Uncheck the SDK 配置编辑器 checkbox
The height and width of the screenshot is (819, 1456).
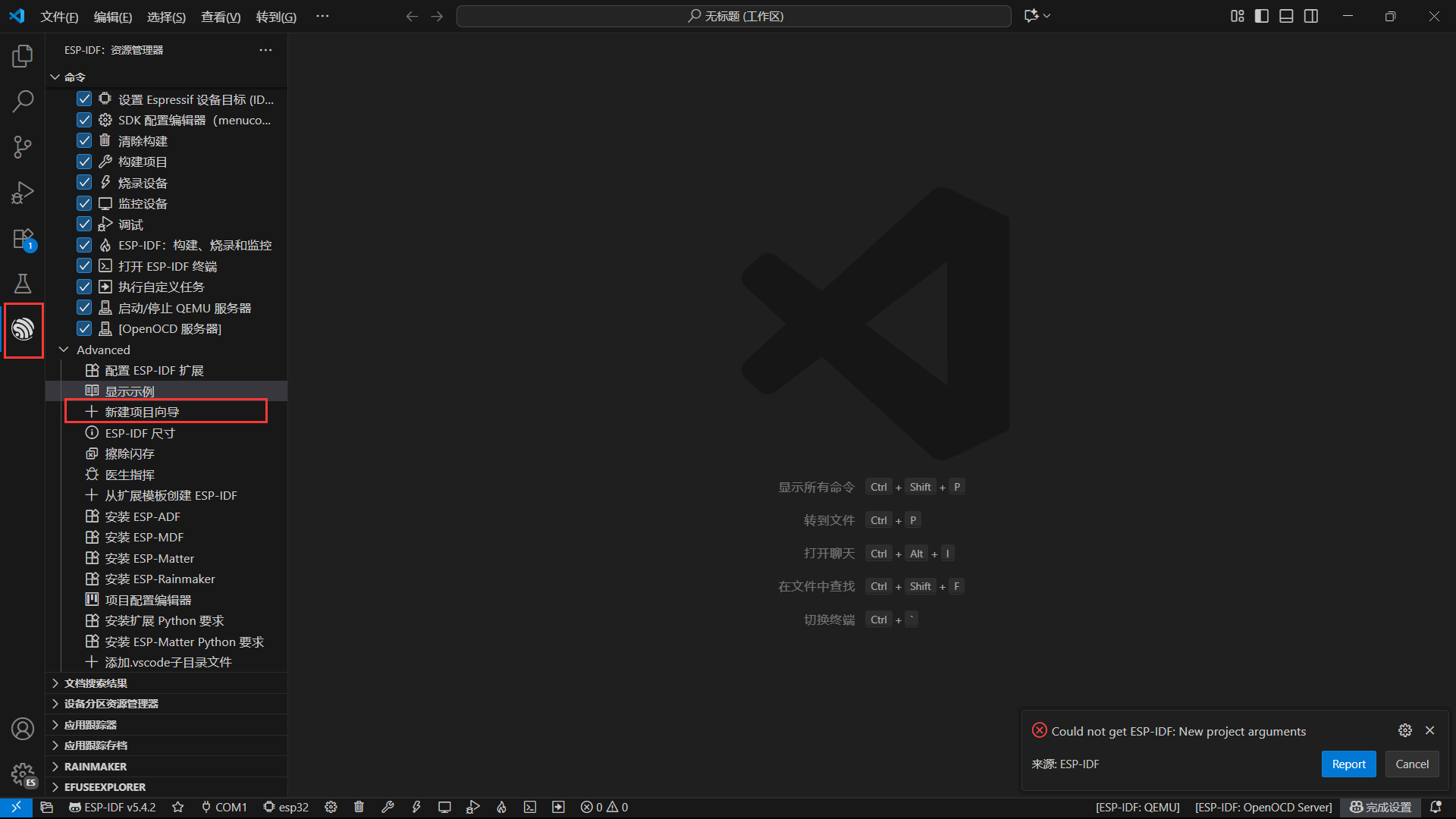tap(84, 120)
